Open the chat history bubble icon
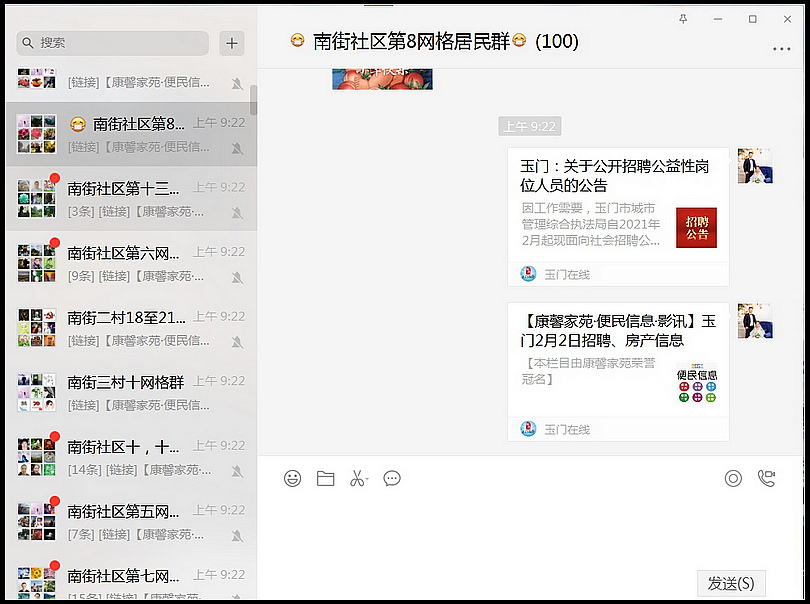This screenshot has height=604, width=810. pyautogui.click(x=392, y=479)
